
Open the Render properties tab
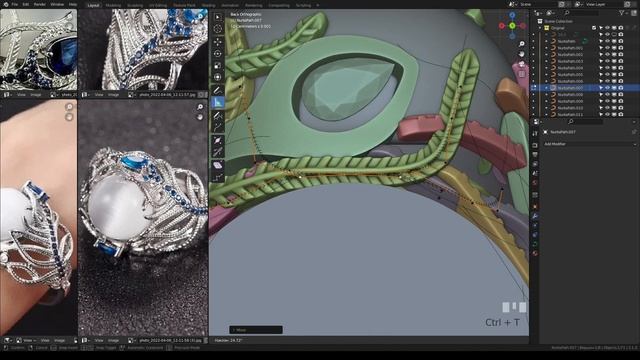(535, 146)
